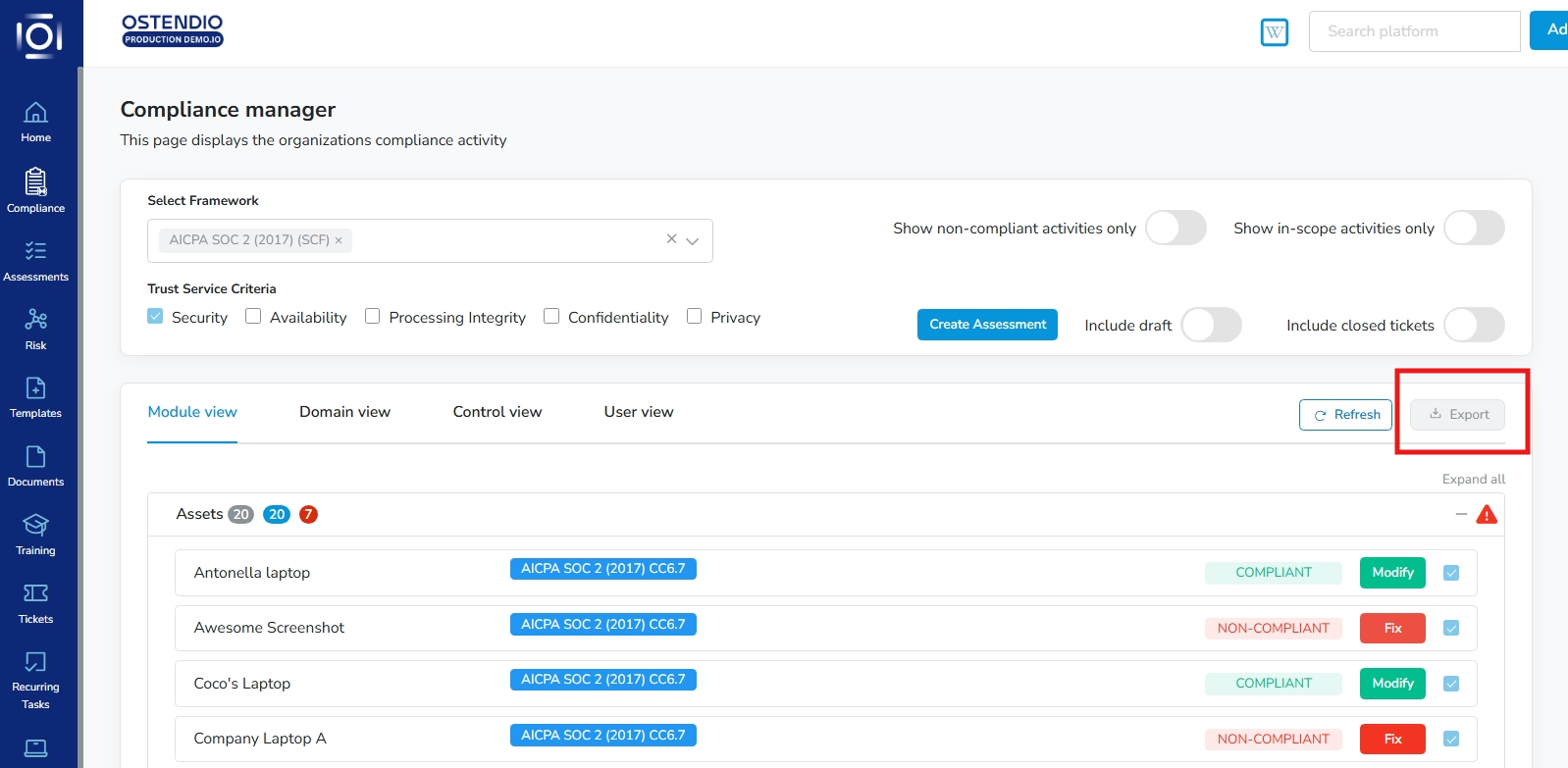
Task: Switch to the Domain view tab
Action: (344, 412)
